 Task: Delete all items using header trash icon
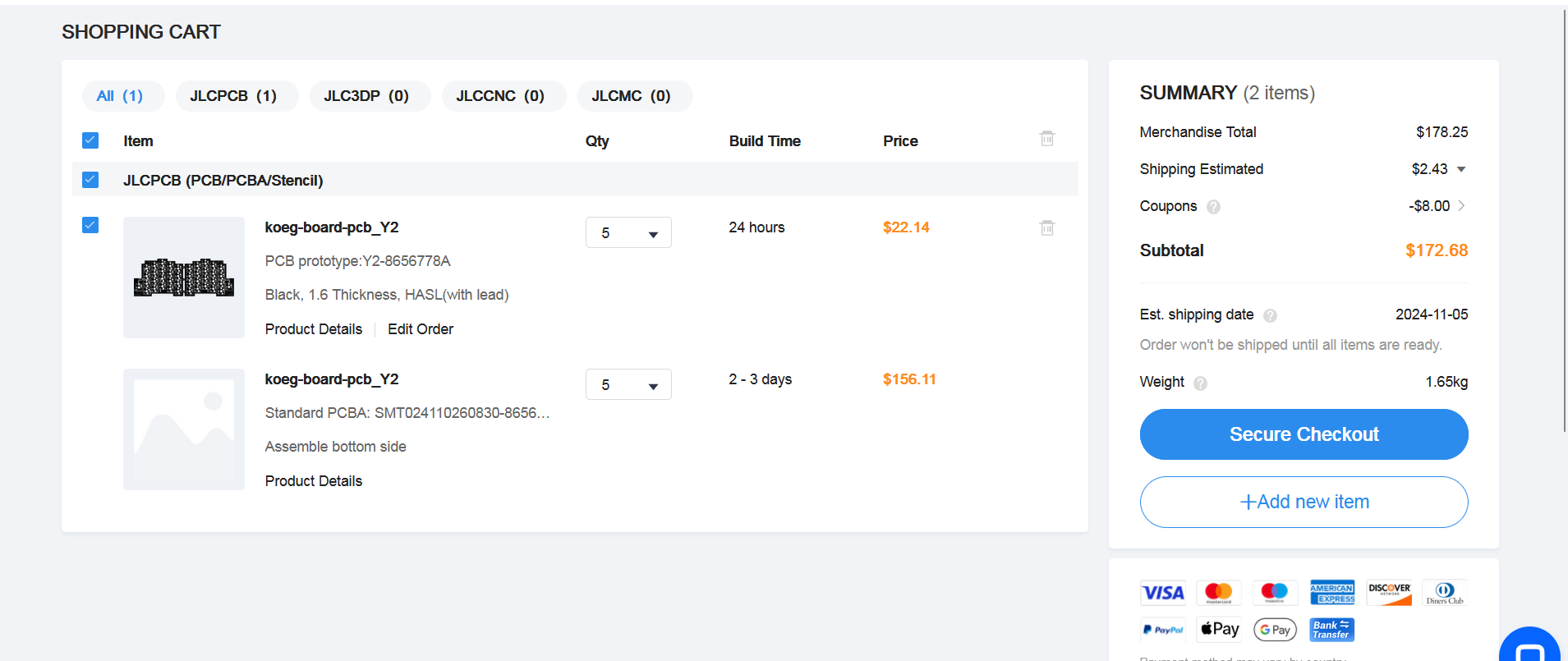click(x=1046, y=139)
